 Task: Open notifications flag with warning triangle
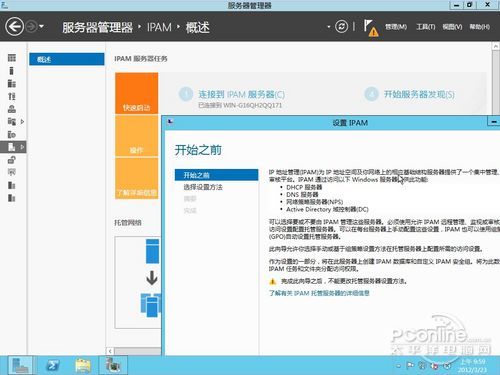[x=371, y=28]
